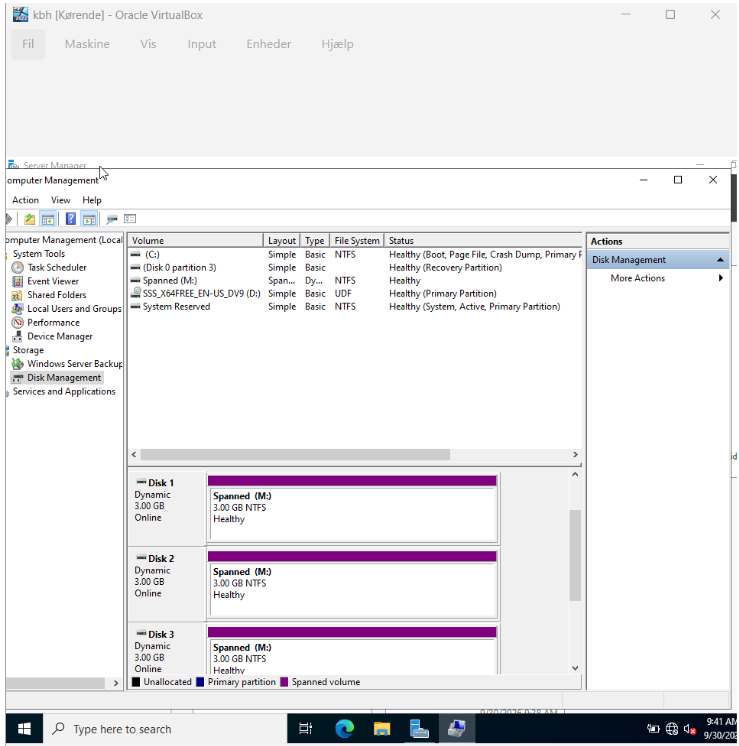739x746 pixels.
Task: Open Device Manager from the tree
Action: [59, 336]
